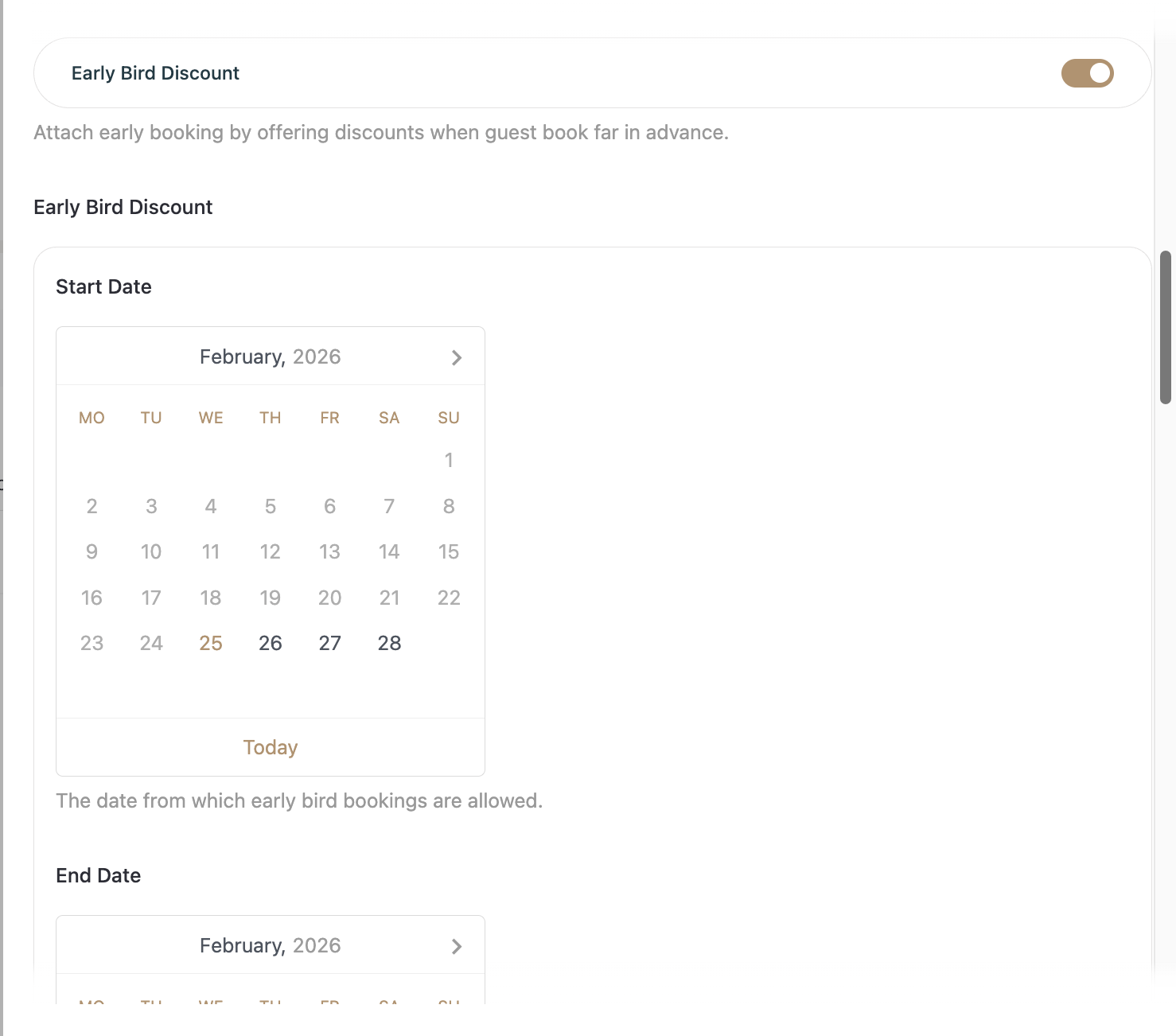Viewport: 1176px width, 1036px height.
Task: Click disabled date 24 in Start Date calendar
Action: [x=151, y=643]
